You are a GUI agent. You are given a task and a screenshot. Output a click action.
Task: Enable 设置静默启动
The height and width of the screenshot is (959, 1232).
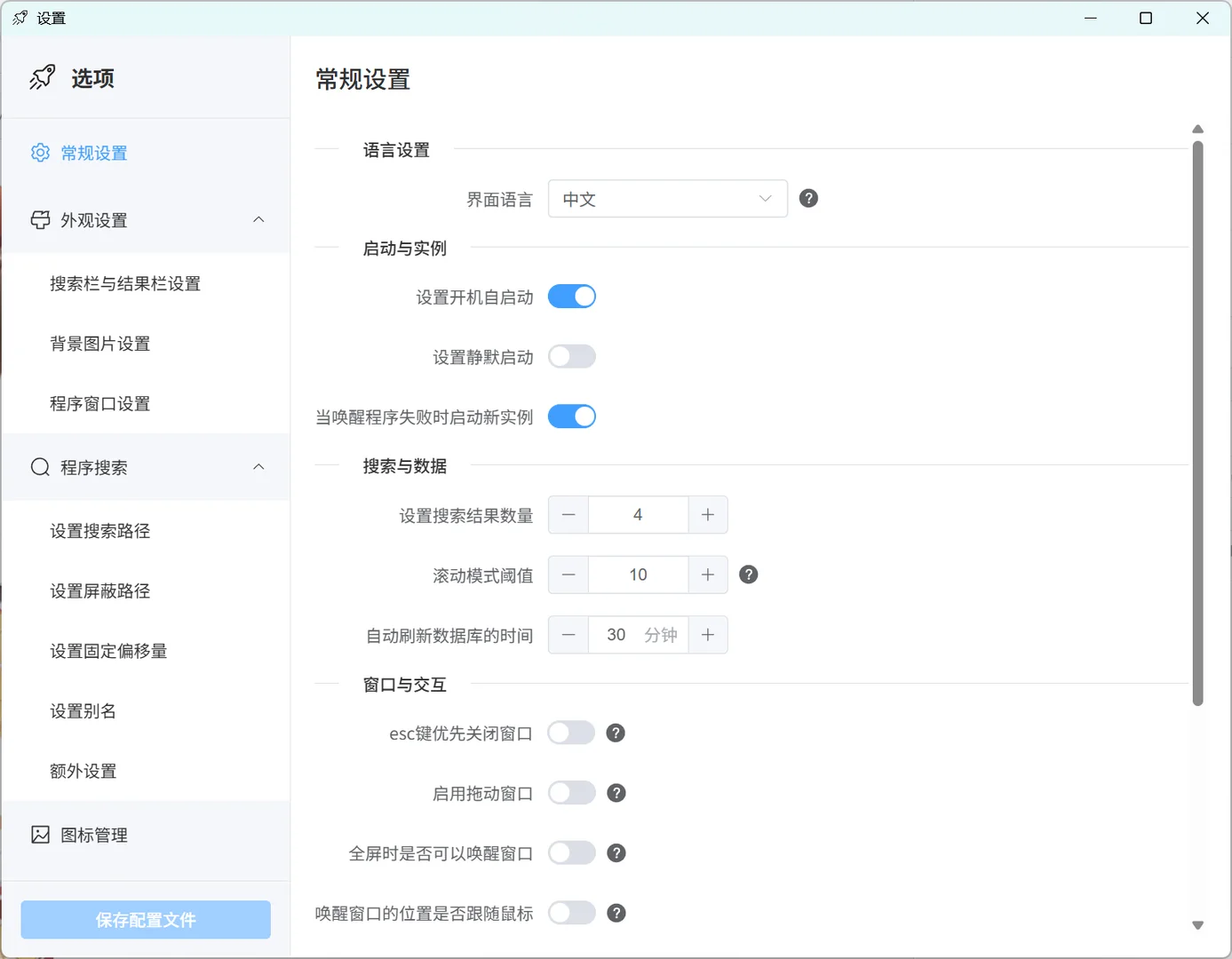pyautogui.click(x=571, y=356)
